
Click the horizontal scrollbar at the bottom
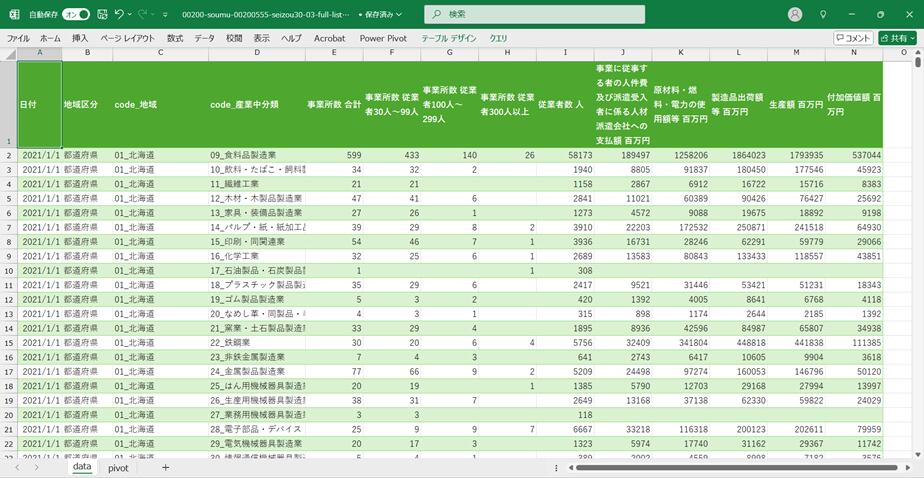click(x=730, y=467)
